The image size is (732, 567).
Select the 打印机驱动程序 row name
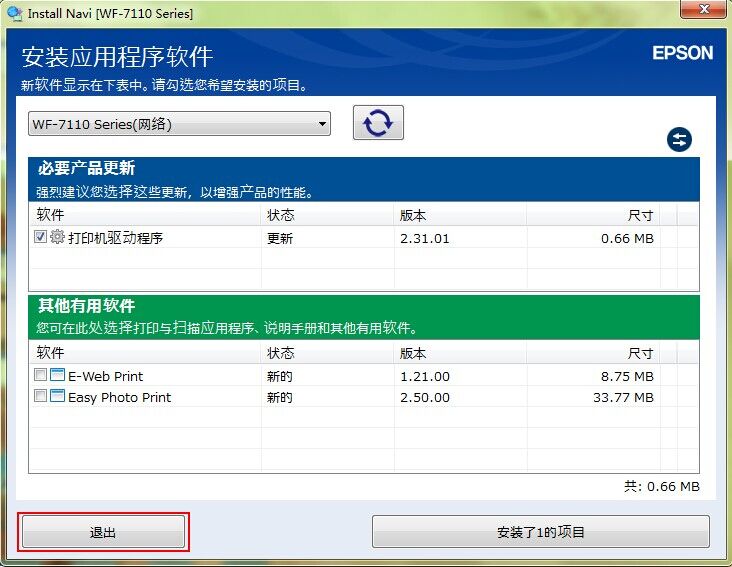(x=115, y=238)
